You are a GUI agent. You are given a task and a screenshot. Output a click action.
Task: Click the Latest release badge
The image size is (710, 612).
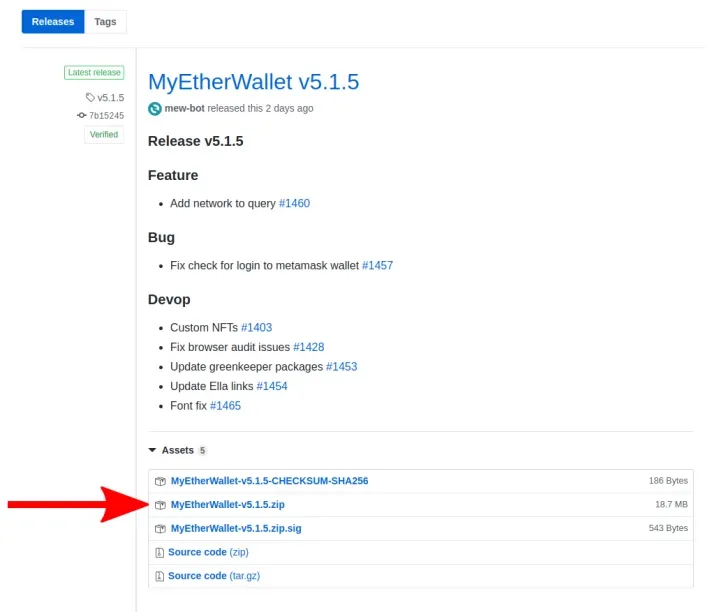point(94,72)
